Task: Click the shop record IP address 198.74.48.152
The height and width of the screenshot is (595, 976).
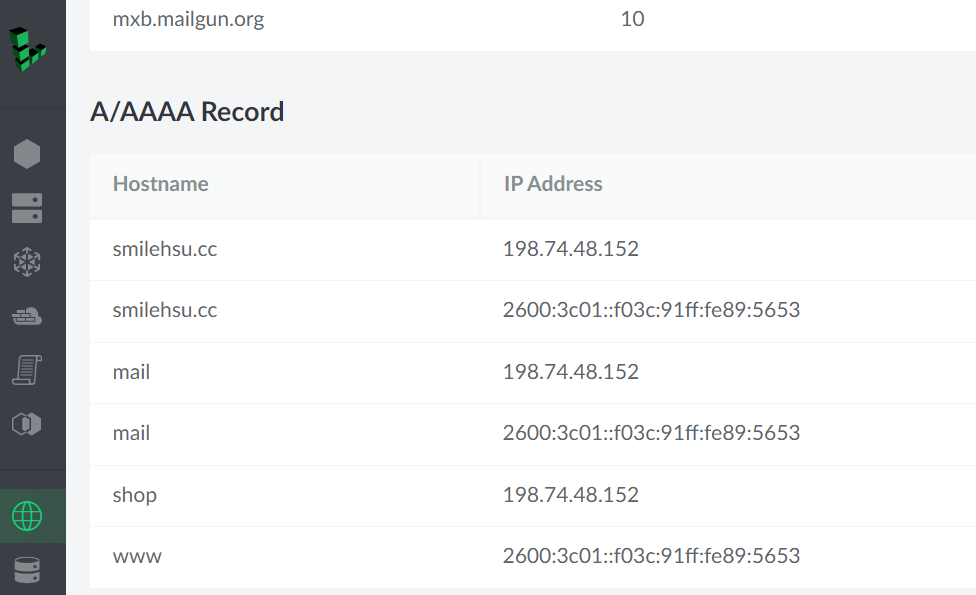Action: [571, 495]
